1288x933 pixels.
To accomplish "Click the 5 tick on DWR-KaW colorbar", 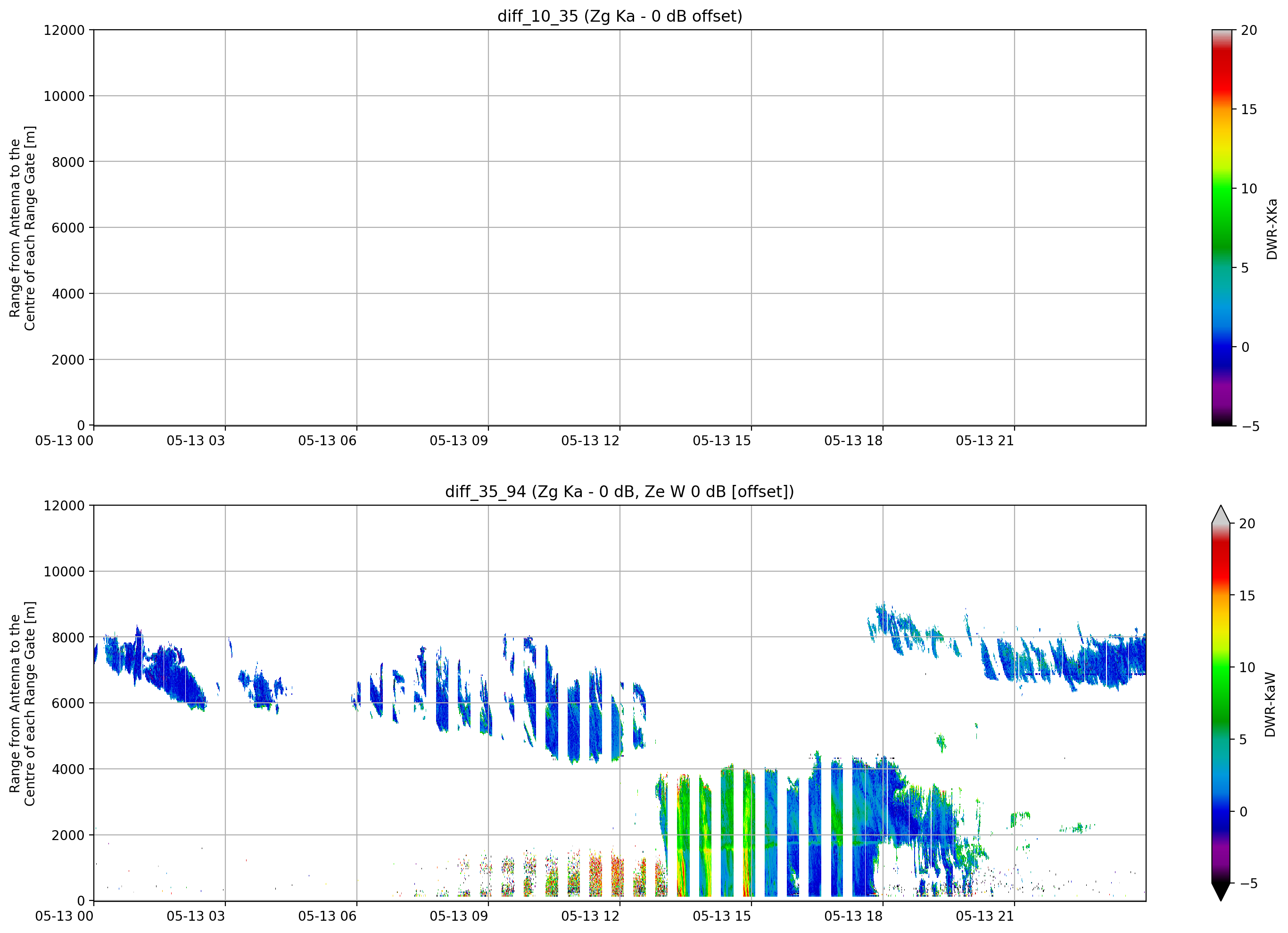I will (1243, 740).
